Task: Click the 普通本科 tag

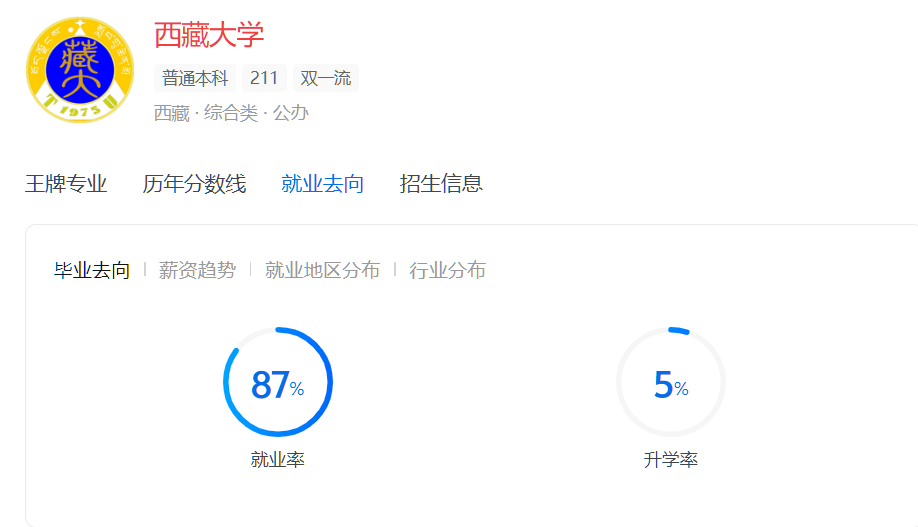Action: pos(195,78)
